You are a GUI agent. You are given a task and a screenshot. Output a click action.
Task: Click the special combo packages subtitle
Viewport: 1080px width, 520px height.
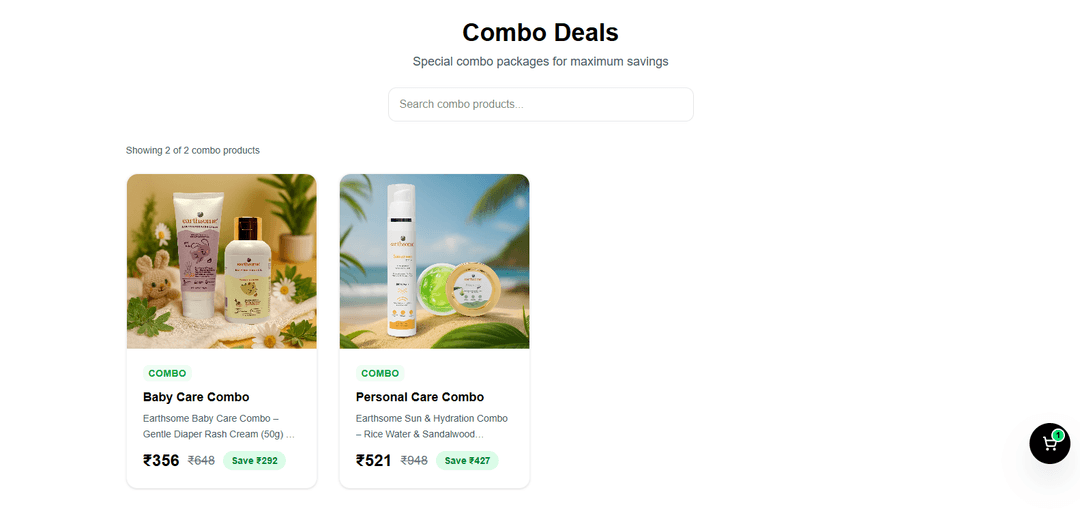[540, 61]
